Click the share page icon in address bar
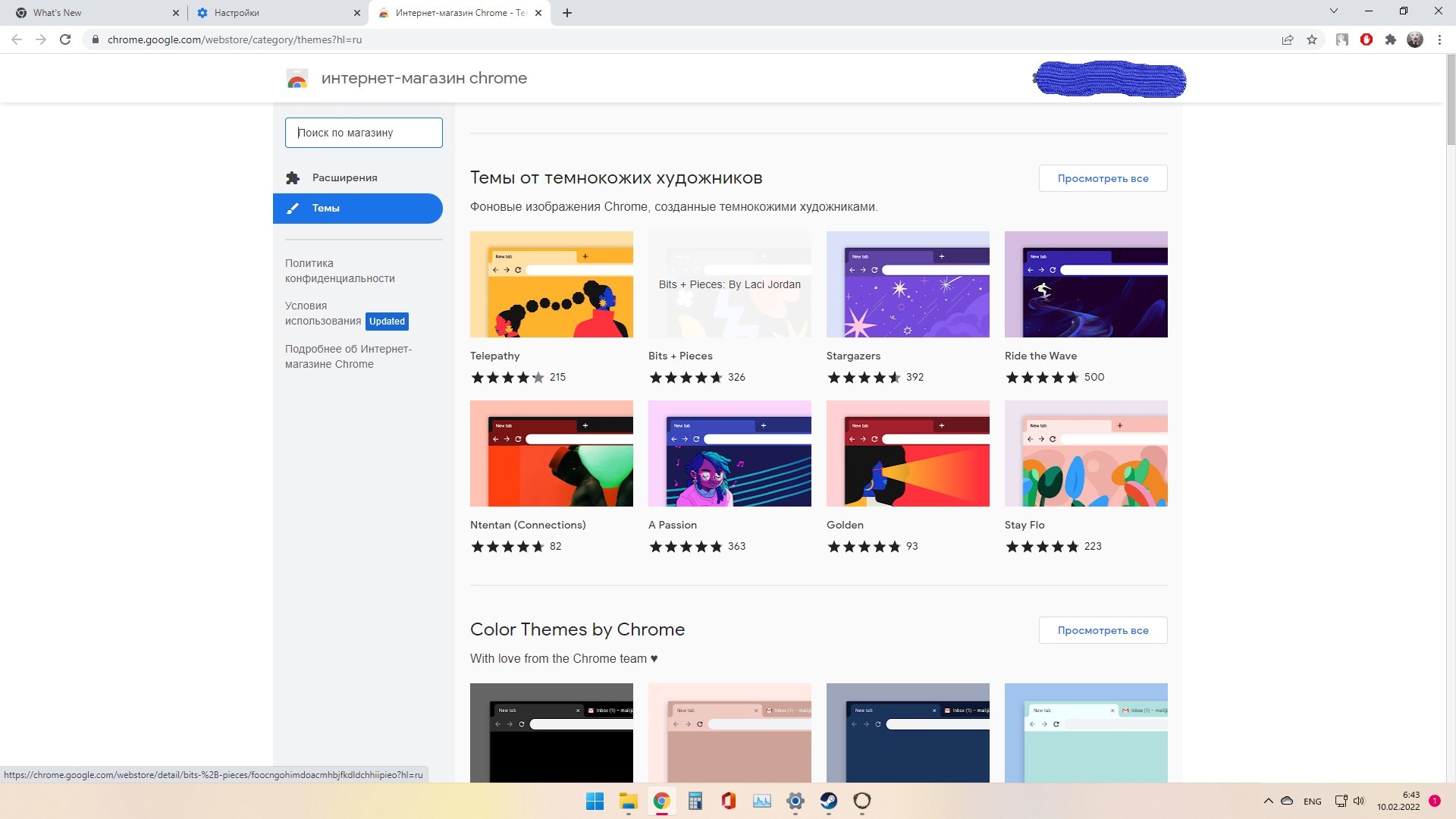Viewport: 1456px width, 819px height. 1287,39
